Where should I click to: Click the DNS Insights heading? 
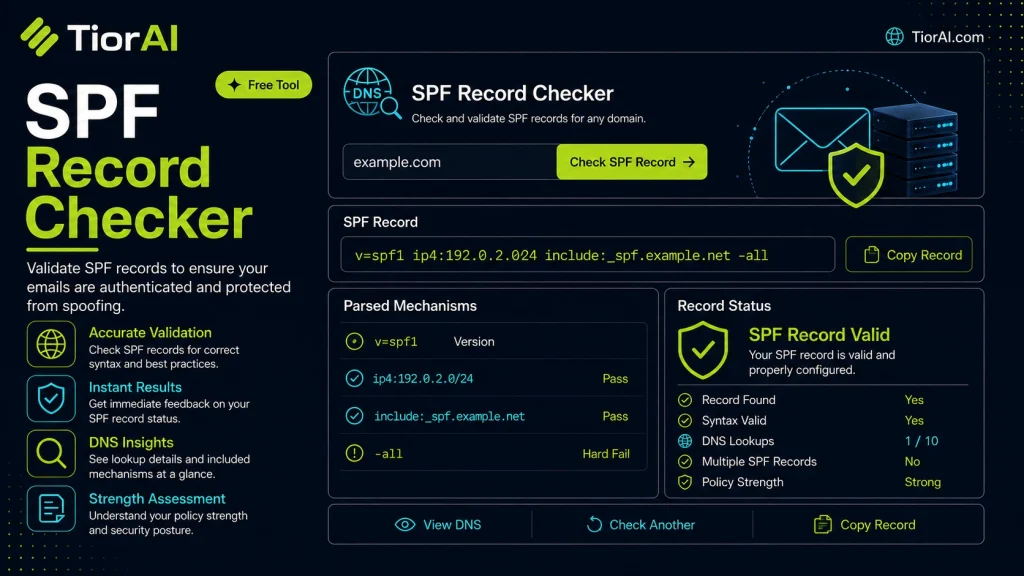pyautogui.click(x=131, y=443)
